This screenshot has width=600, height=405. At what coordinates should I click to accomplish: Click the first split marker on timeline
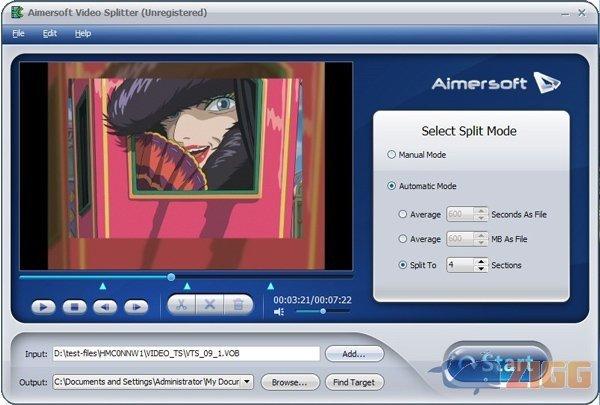click(x=103, y=286)
